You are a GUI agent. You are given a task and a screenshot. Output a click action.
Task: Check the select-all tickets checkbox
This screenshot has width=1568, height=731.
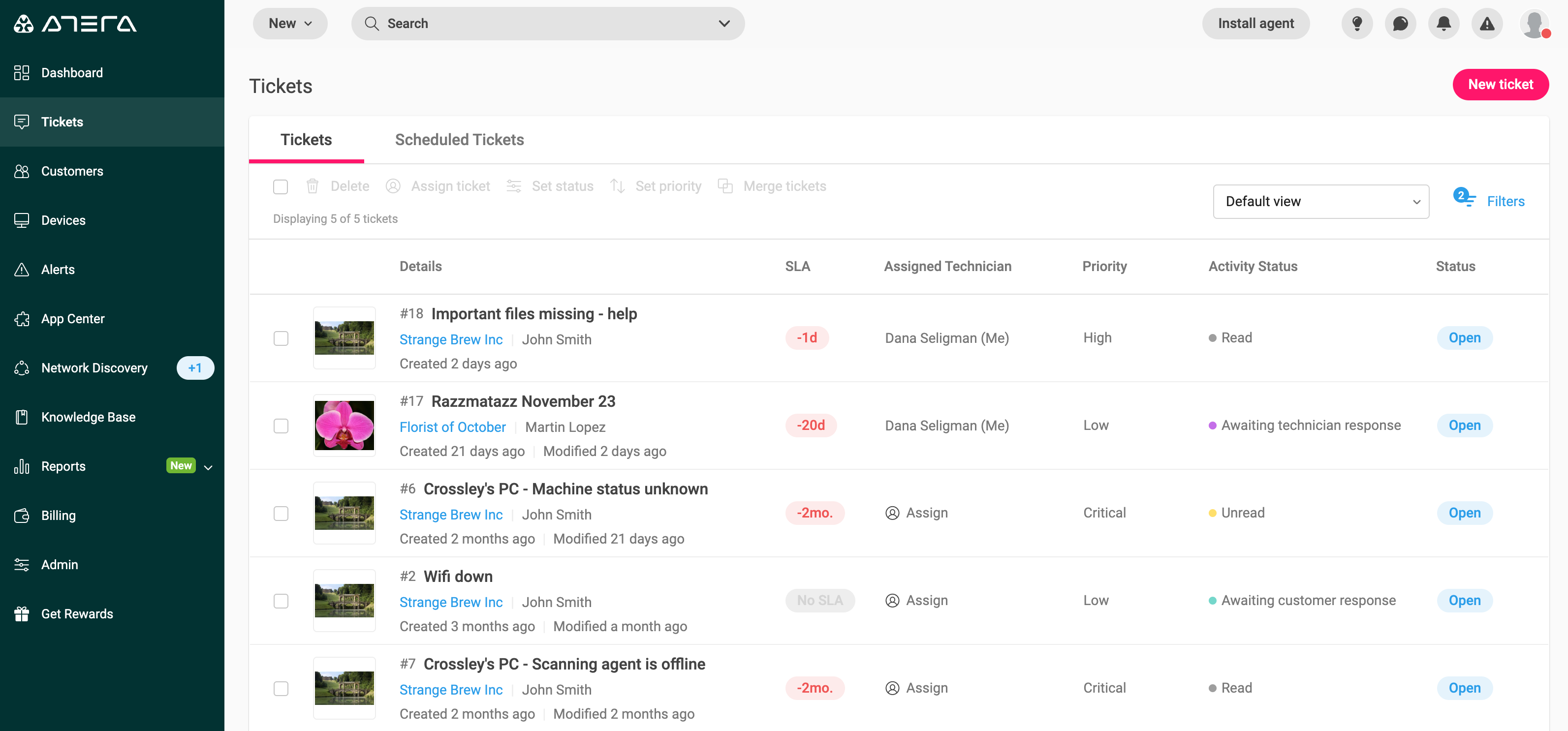(x=280, y=186)
